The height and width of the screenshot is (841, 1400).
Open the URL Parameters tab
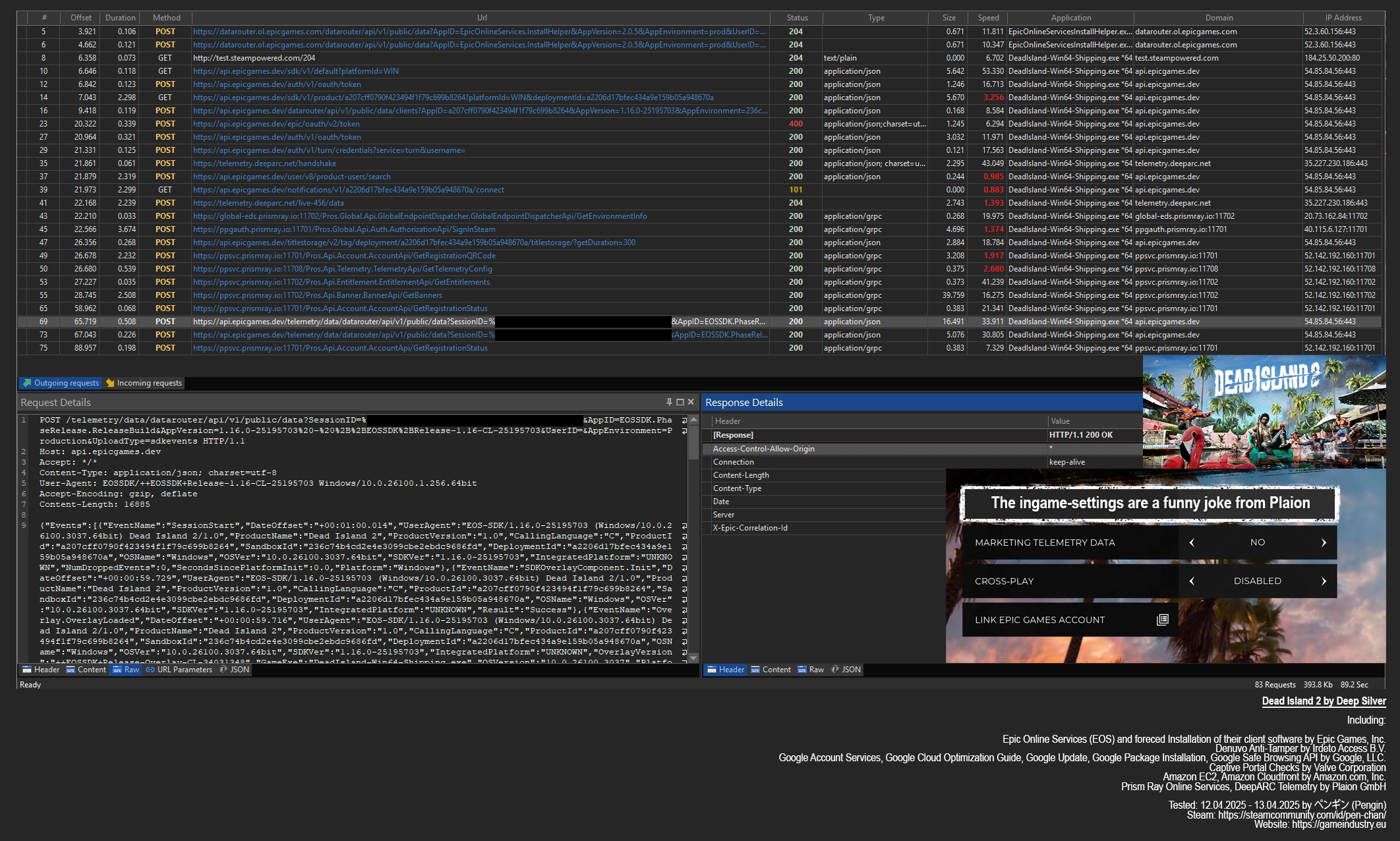pyautogui.click(x=179, y=670)
